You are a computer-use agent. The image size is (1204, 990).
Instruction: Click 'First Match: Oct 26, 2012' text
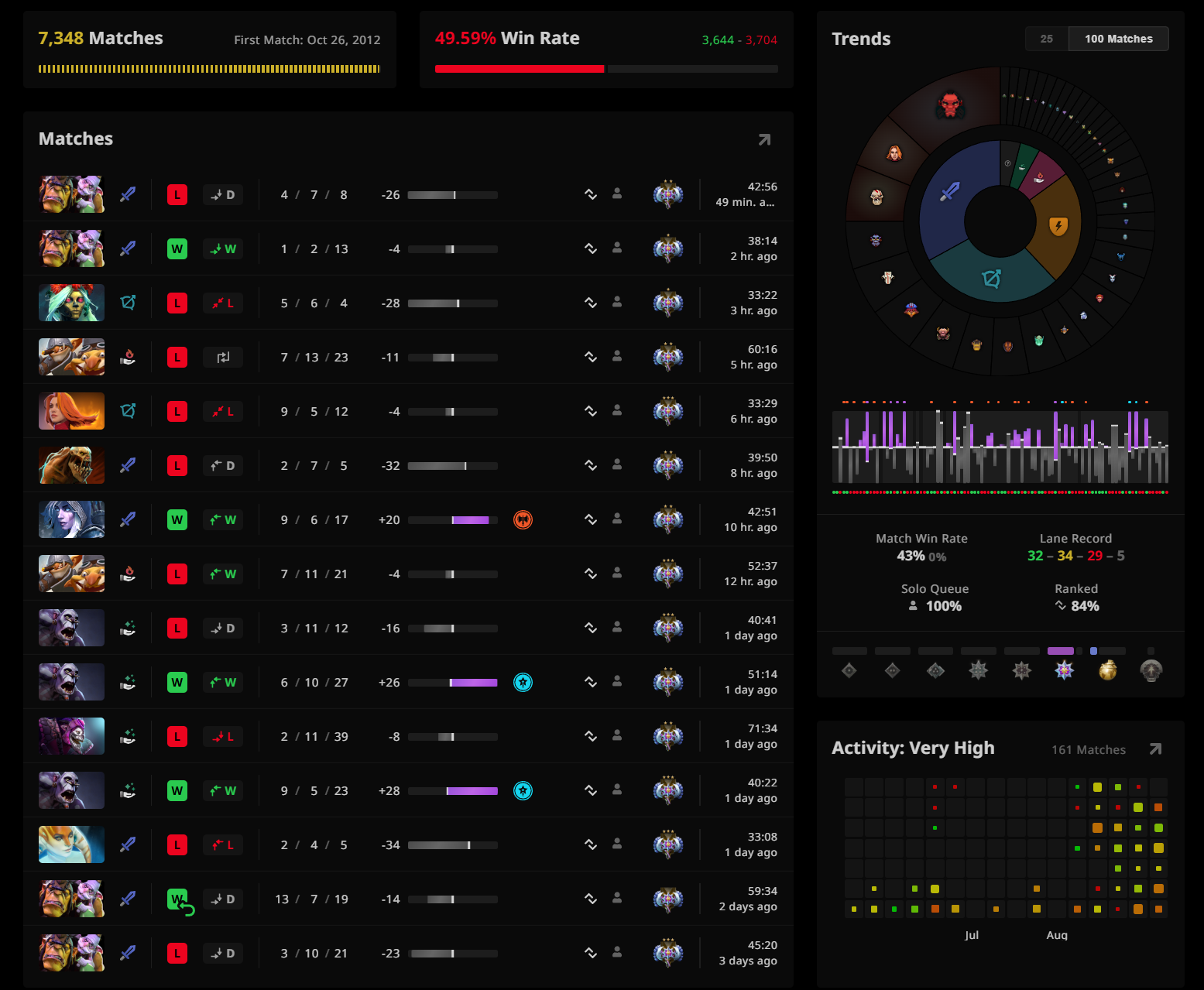coord(307,39)
